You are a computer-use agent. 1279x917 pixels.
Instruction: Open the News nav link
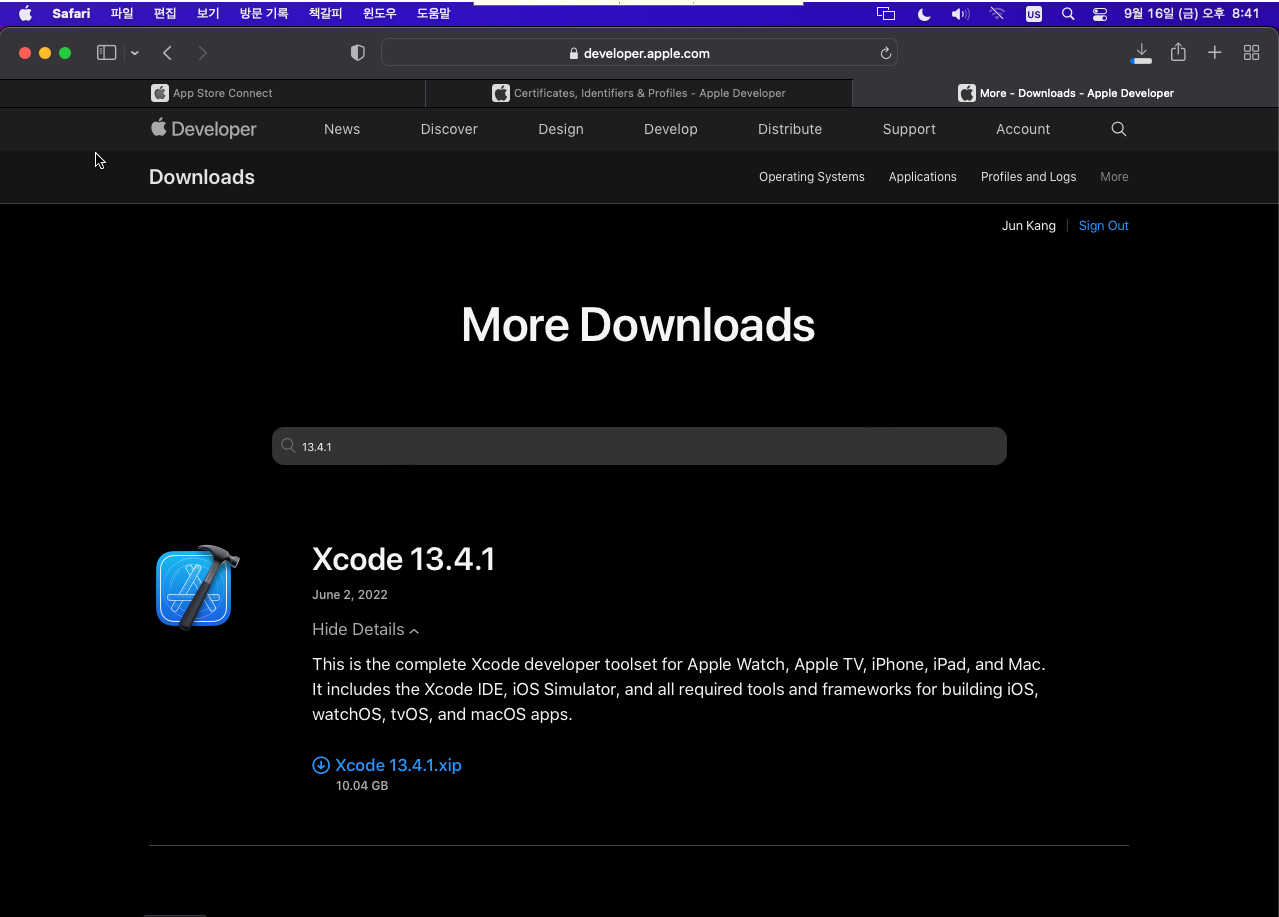pos(342,129)
